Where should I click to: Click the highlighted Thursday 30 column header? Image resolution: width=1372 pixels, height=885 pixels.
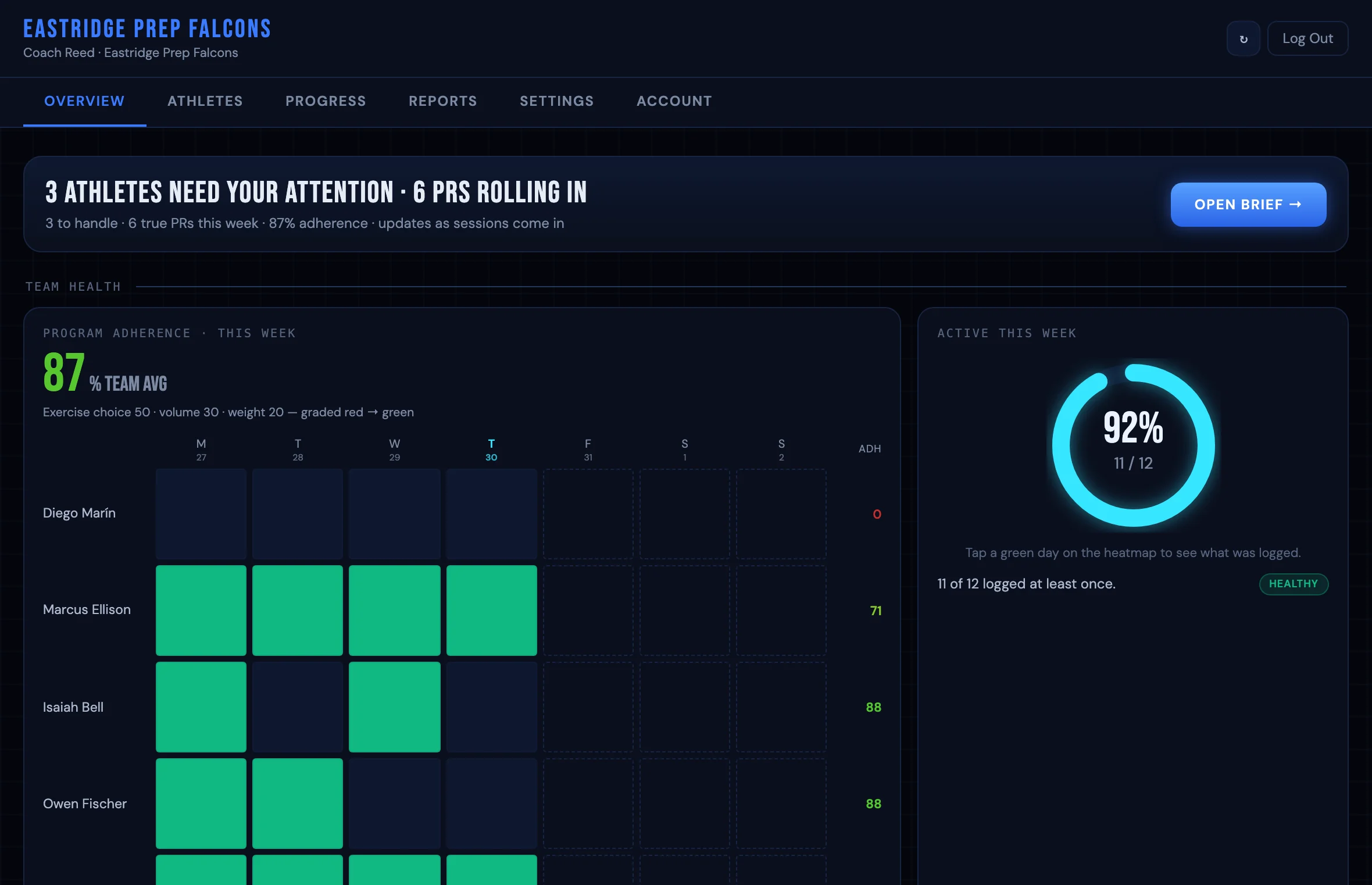(x=491, y=449)
